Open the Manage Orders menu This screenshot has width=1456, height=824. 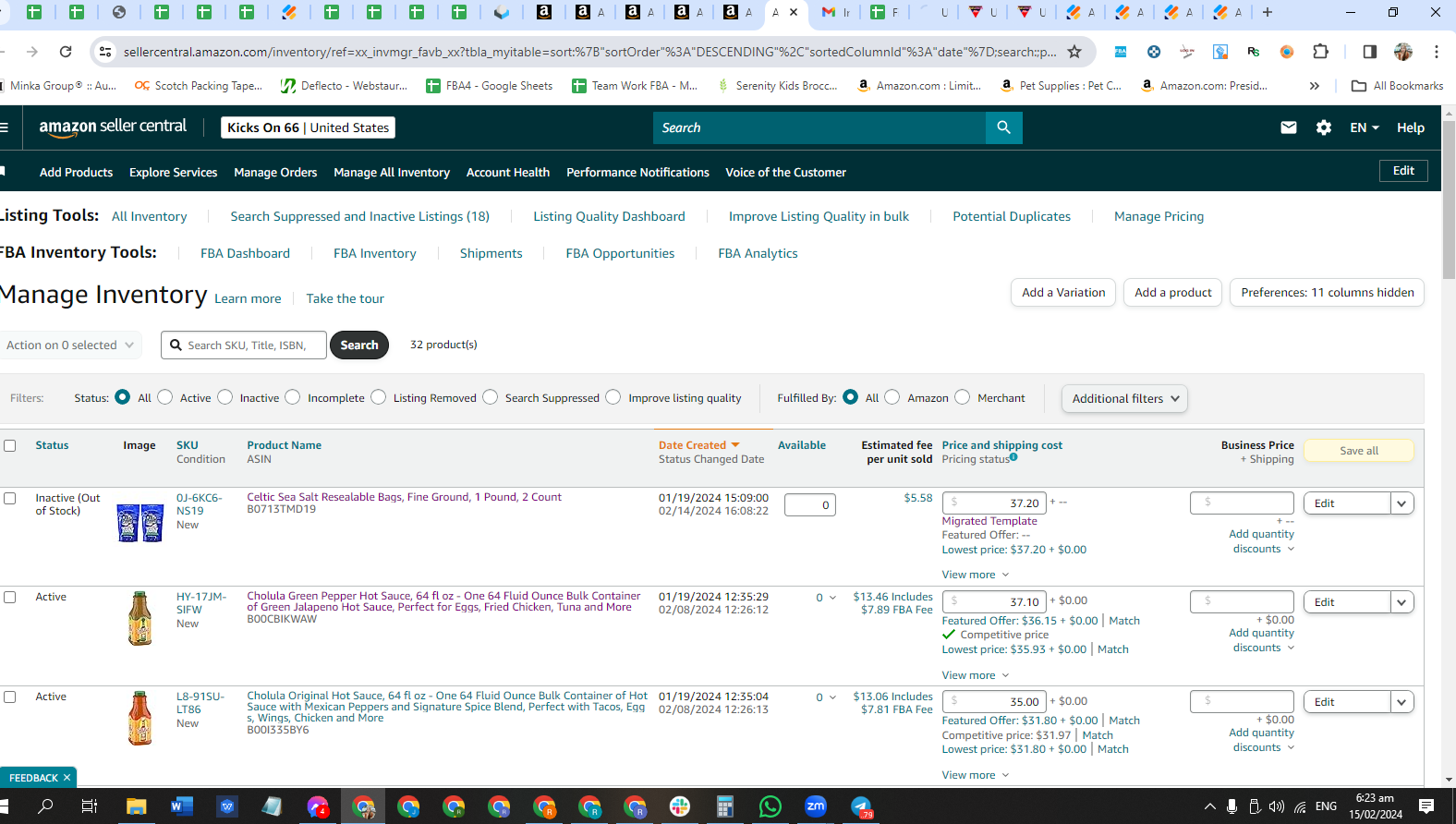pos(275,172)
